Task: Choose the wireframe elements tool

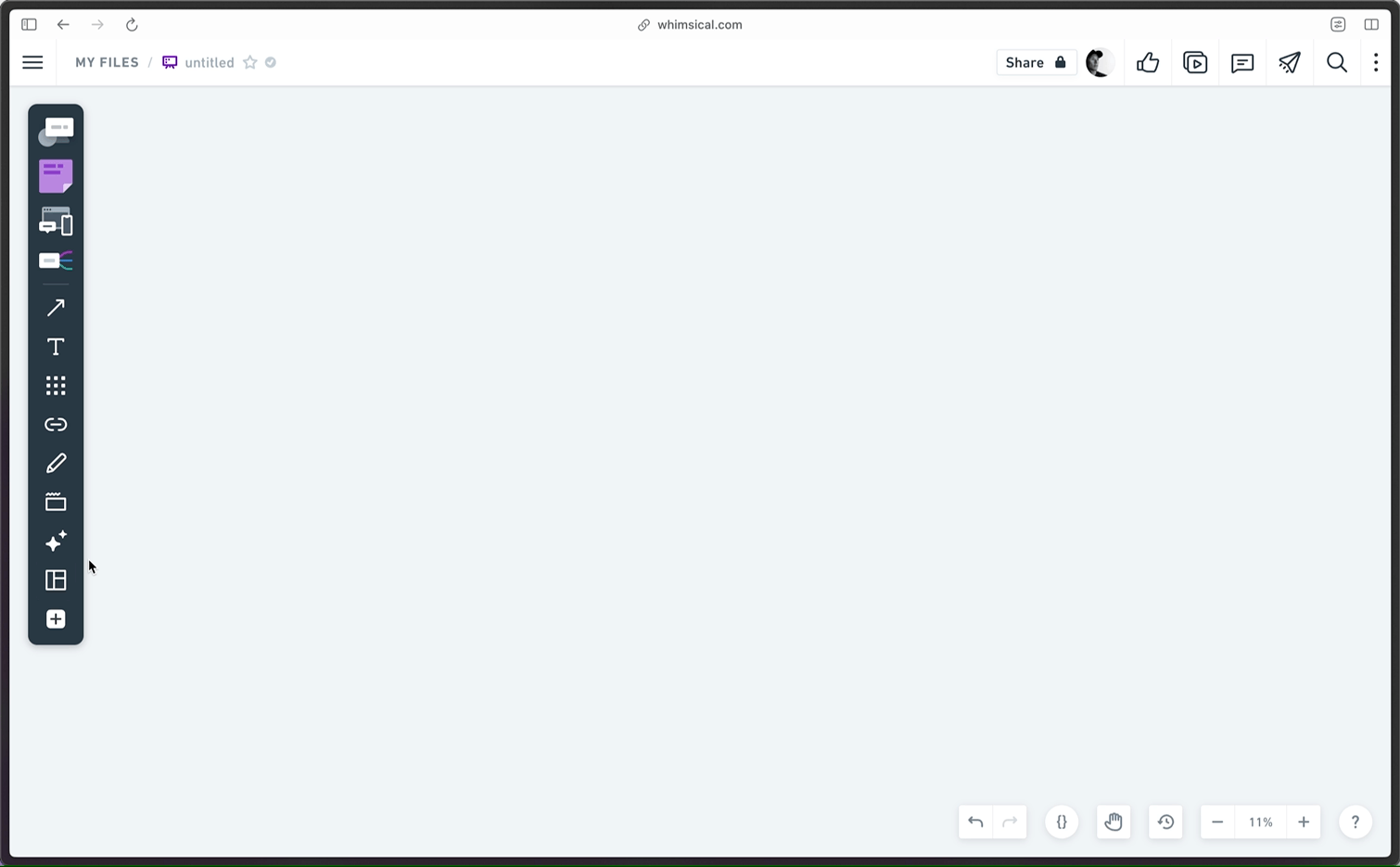Action: click(56, 221)
